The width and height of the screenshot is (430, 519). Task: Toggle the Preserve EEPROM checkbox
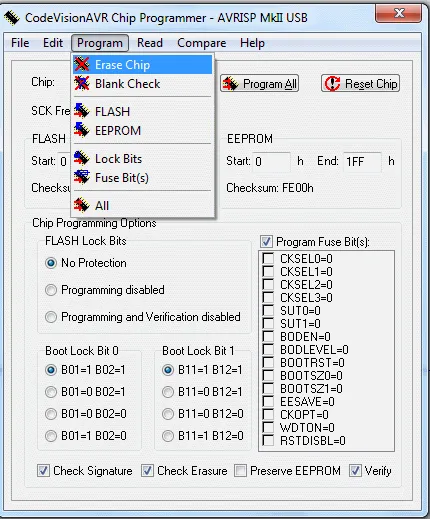point(240,471)
